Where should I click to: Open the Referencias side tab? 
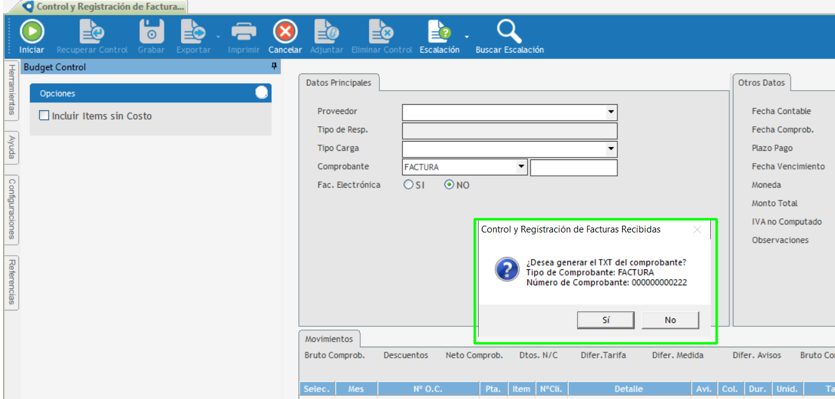[11, 282]
